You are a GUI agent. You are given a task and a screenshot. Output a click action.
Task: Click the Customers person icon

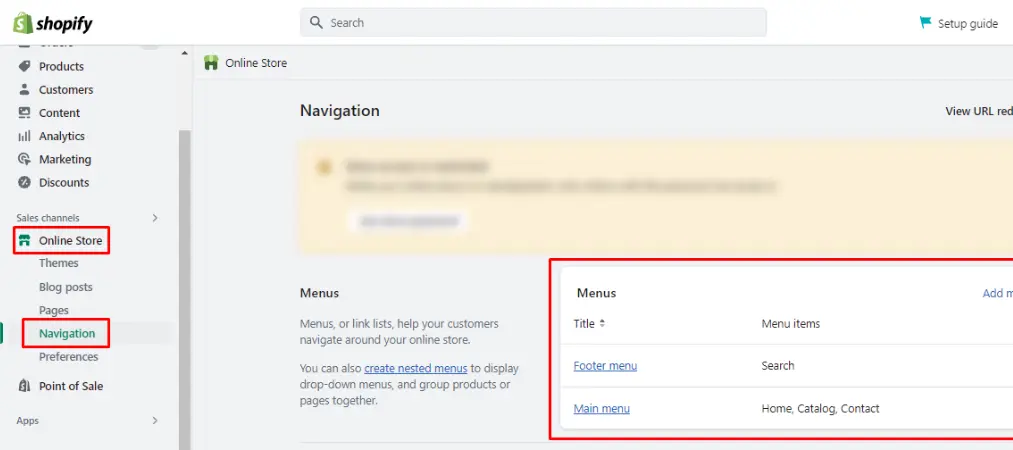25,89
